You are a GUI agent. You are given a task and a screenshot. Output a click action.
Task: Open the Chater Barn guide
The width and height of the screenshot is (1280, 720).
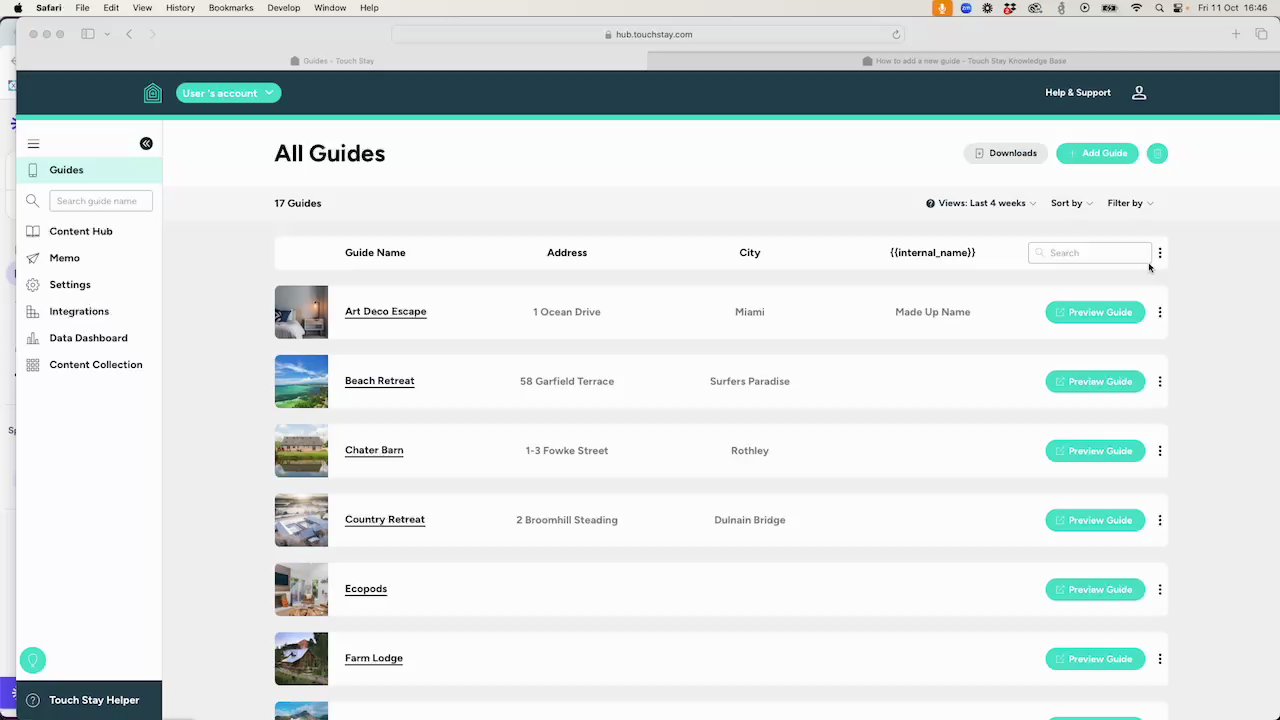(374, 450)
